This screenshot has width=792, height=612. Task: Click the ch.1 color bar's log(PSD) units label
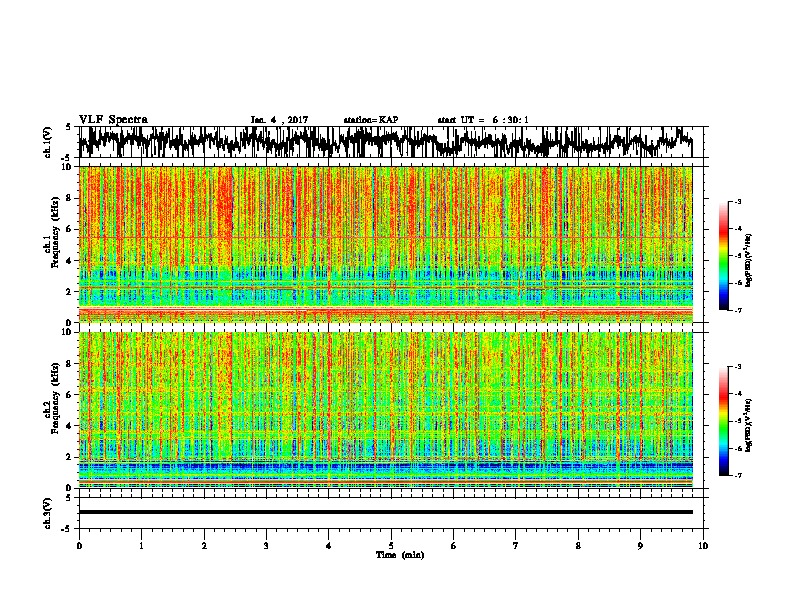(749, 261)
